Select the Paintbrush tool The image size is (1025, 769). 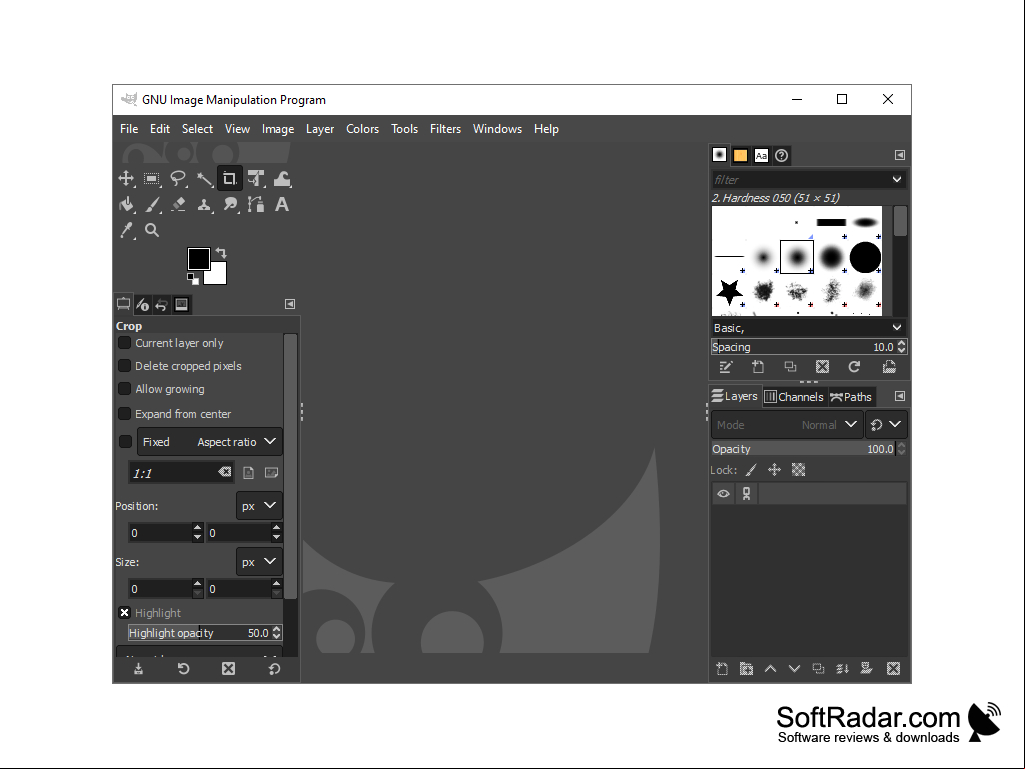click(x=152, y=205)
